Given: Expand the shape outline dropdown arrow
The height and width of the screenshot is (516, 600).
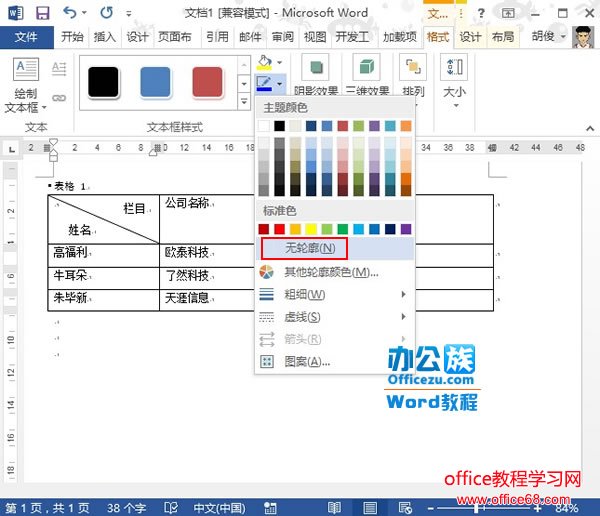Looking at the screenshot, I should 280,84.
